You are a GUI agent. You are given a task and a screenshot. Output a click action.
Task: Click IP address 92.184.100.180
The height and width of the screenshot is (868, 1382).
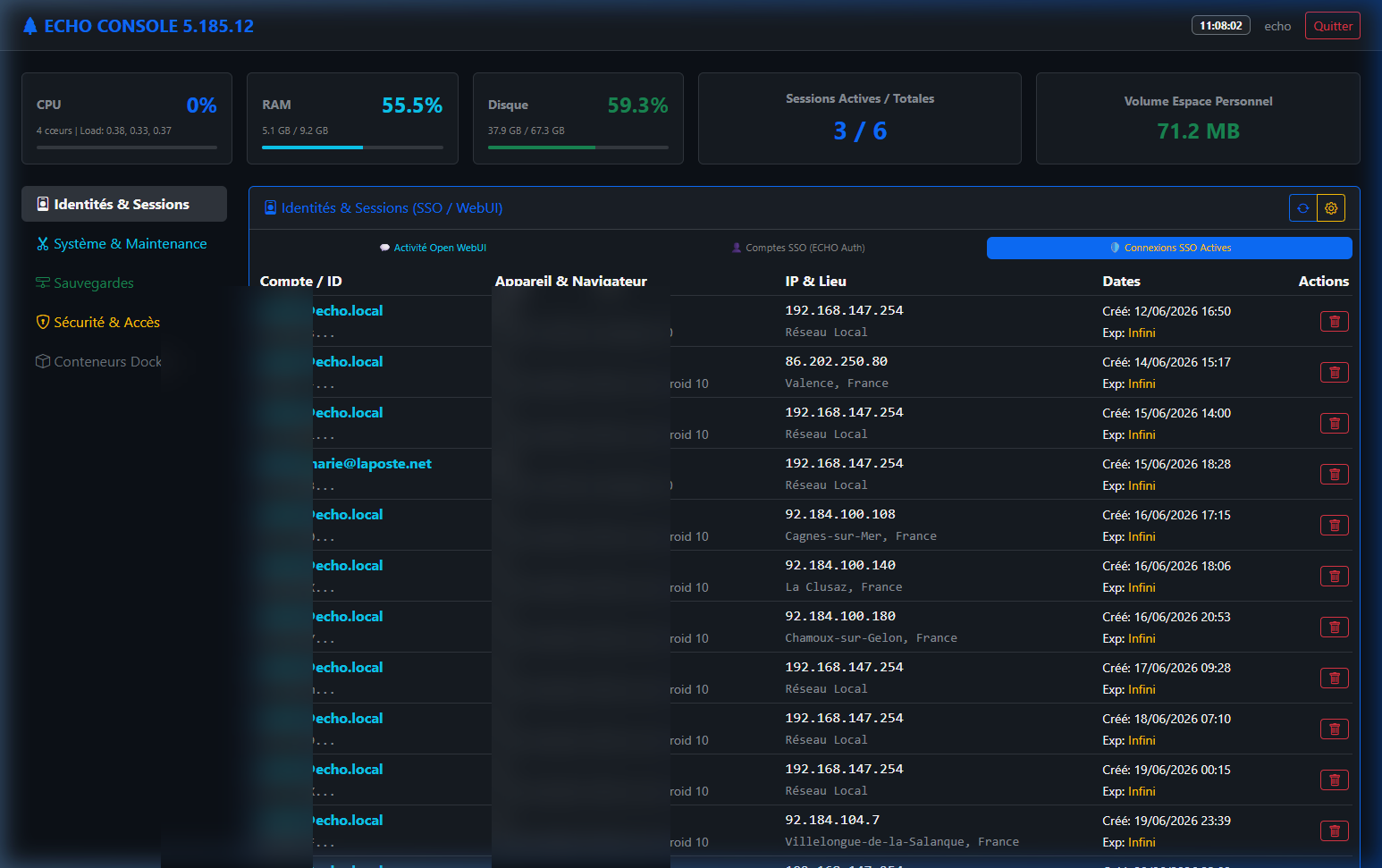tap(840, 616)
